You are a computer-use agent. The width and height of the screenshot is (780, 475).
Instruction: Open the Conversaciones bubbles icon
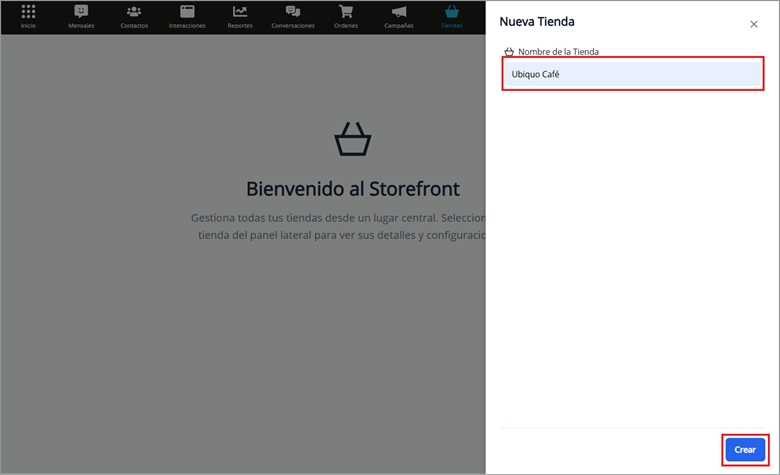(x=293, y=12)
